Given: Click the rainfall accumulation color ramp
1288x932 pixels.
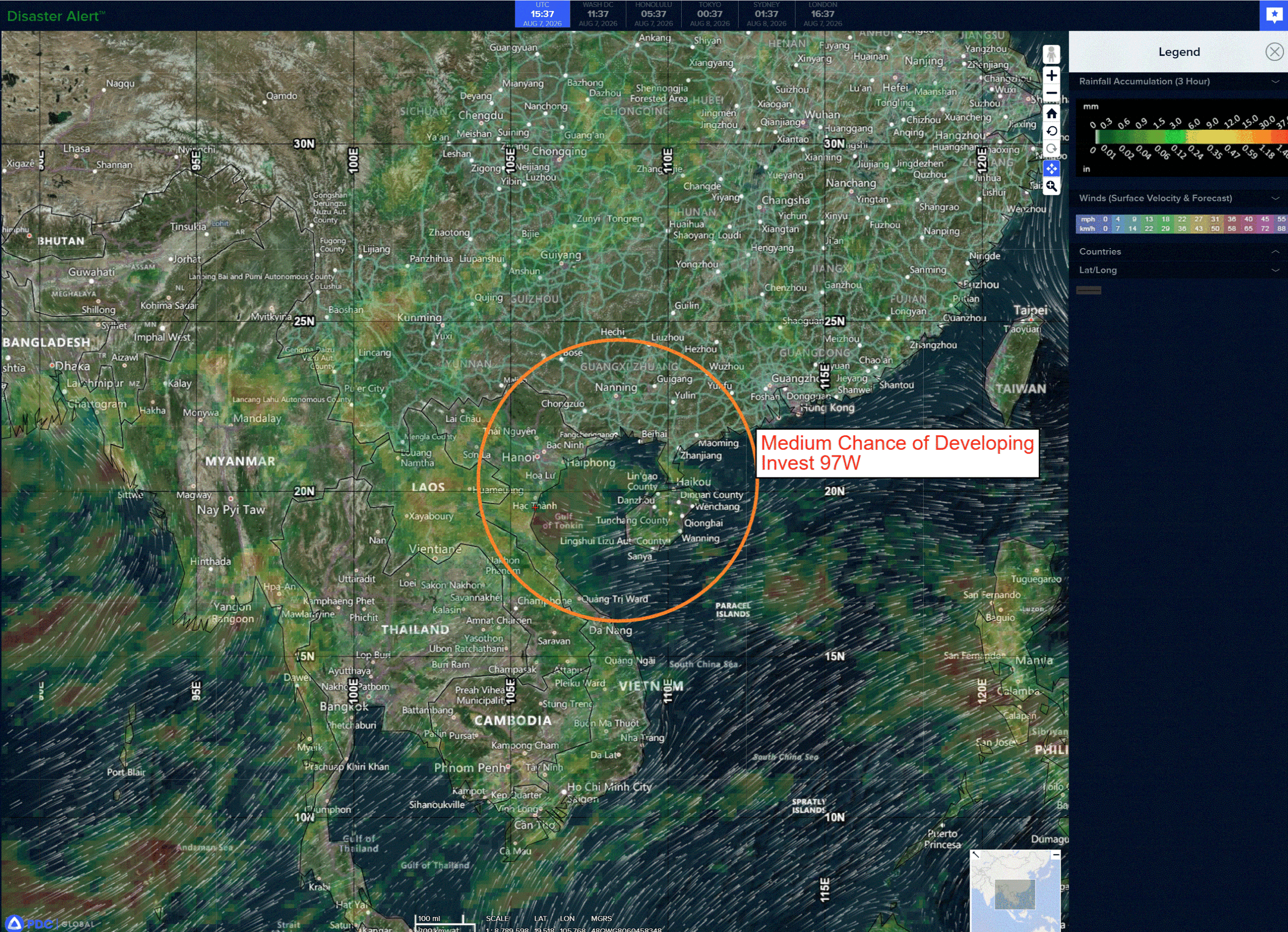Looking at the screenshot, I should (1191, 137).
